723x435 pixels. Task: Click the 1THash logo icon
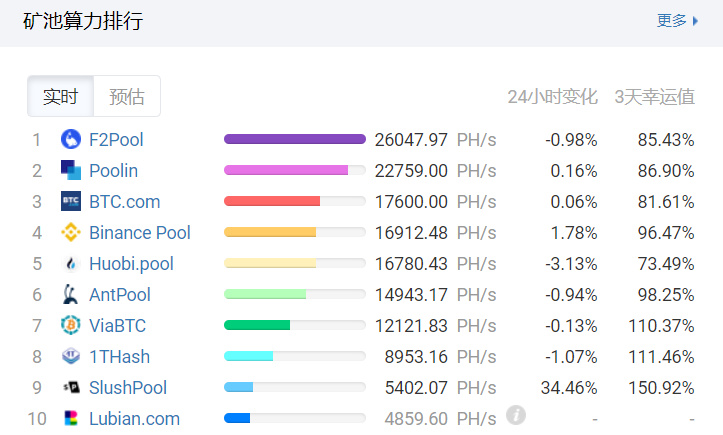click(x=71, y=357)
